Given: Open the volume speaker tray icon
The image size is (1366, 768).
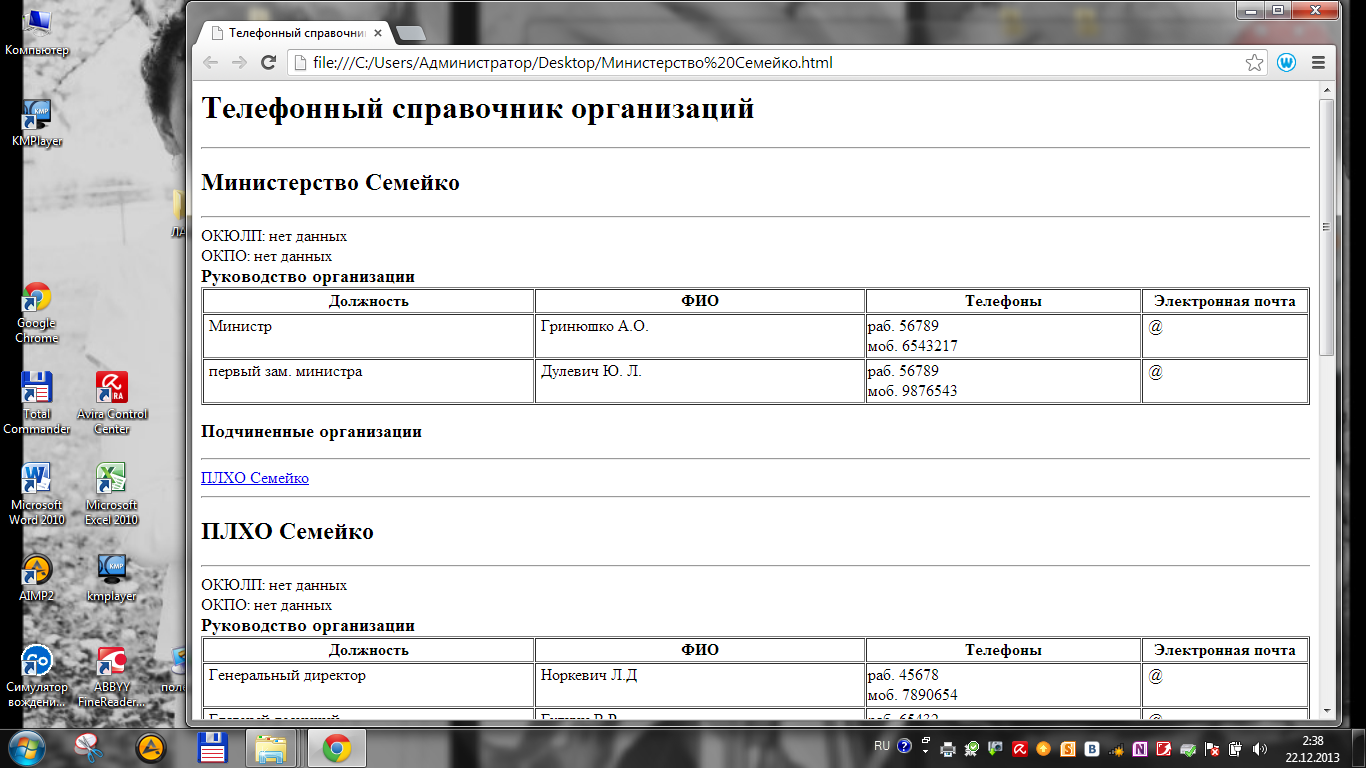Looking at the screenshot, I should (x=1260, y=749).
